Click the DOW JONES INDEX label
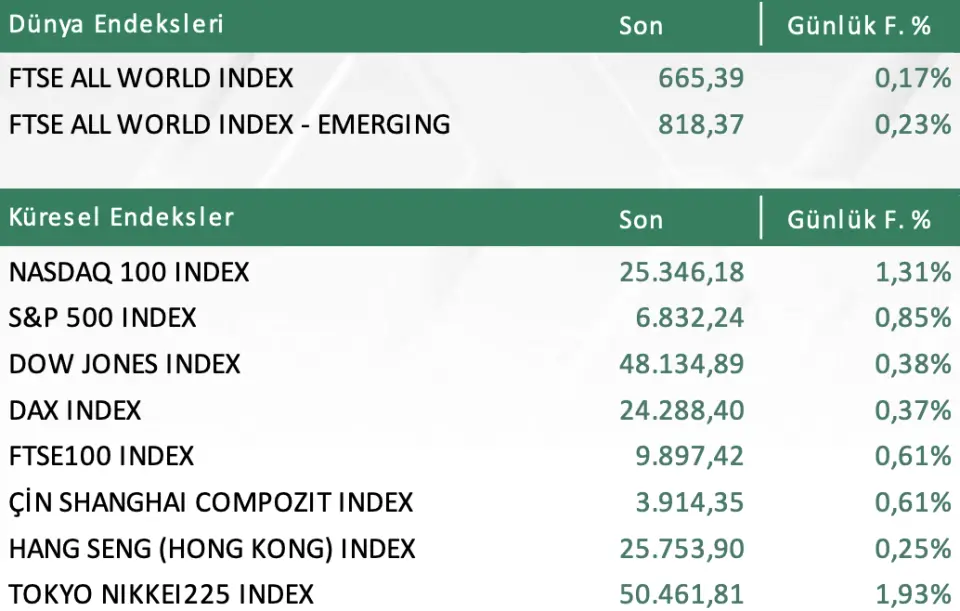The image size is (960, 611). tap(125, 364)
